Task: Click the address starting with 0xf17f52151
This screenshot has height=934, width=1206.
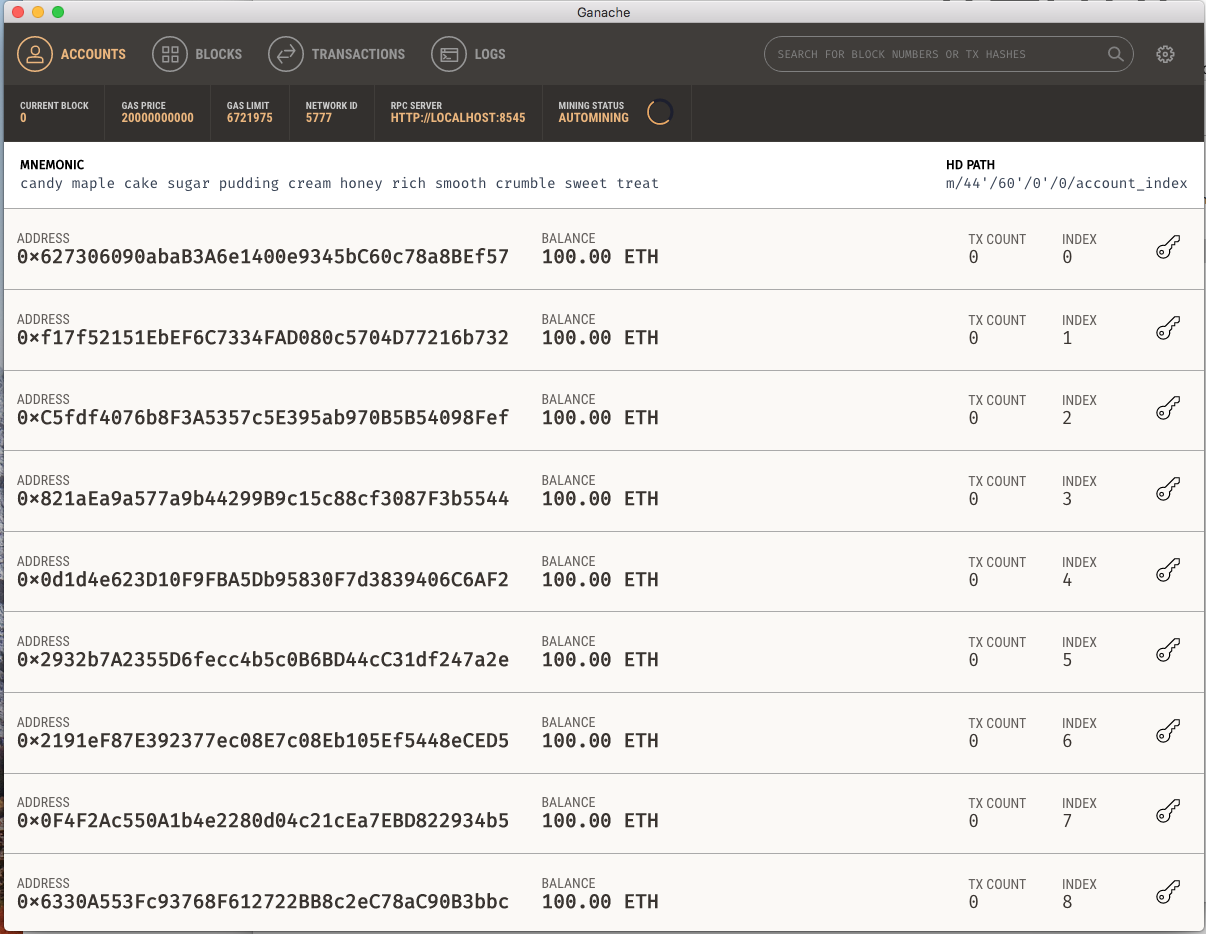Action: click(263, 338)
